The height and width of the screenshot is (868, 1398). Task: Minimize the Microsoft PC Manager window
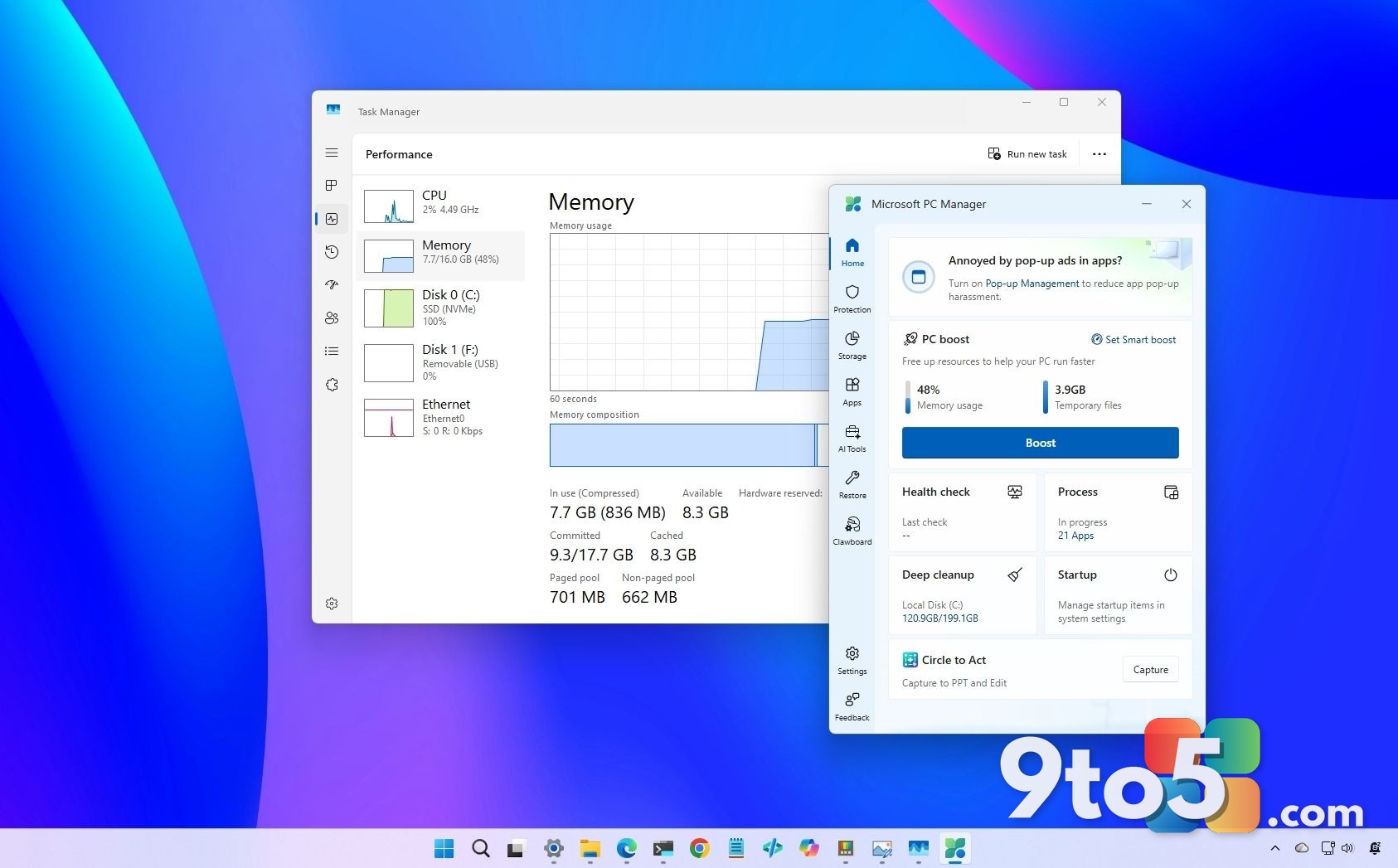pos(1147,204)
